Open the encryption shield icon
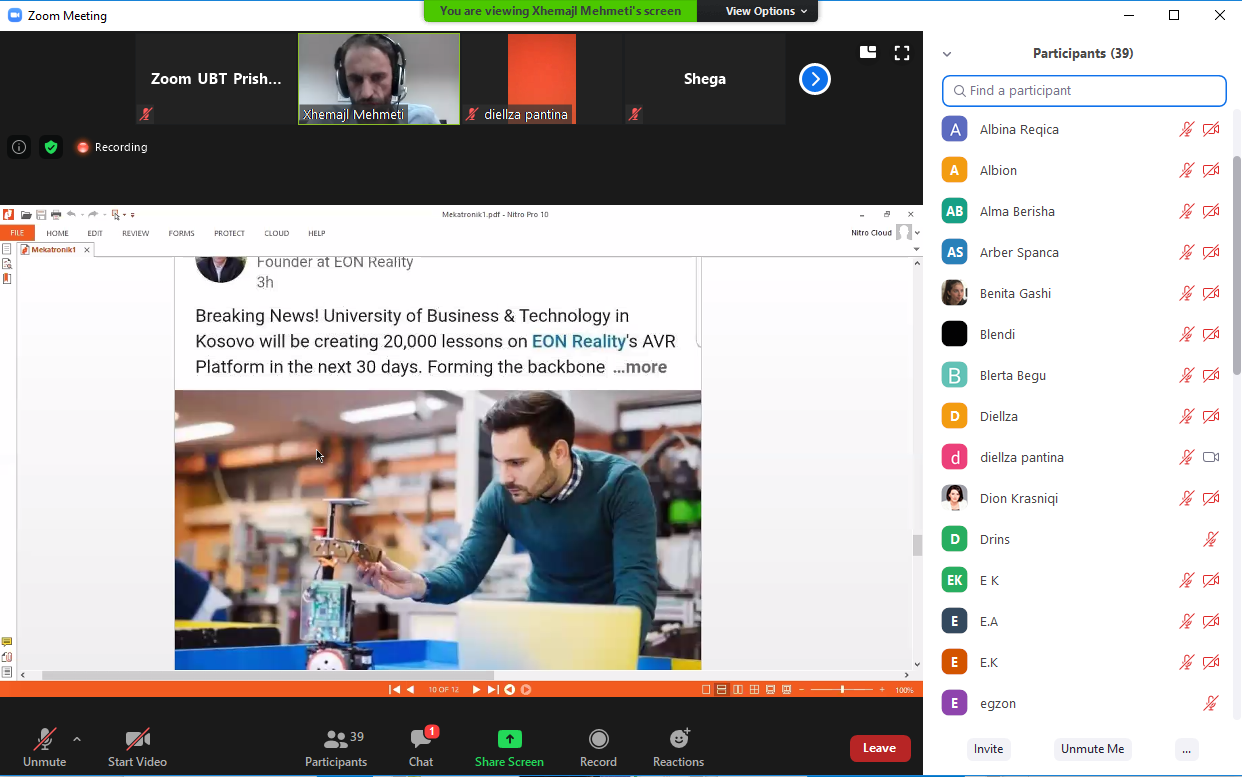The width and height of the screenshot is (1242, 777). point(51,147)
